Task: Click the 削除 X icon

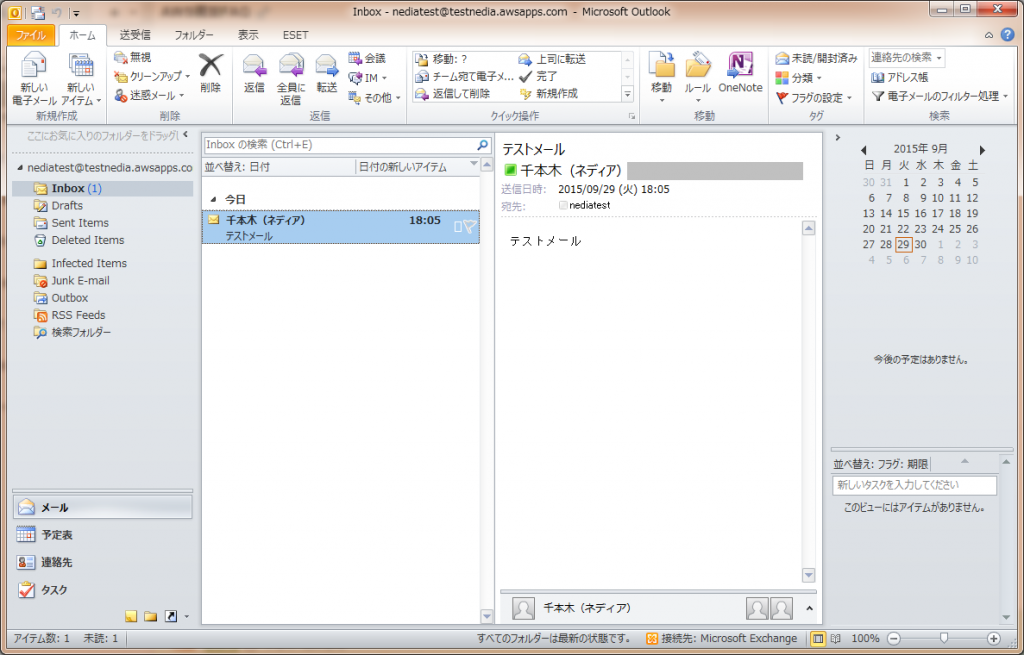Action: (210, 65)
